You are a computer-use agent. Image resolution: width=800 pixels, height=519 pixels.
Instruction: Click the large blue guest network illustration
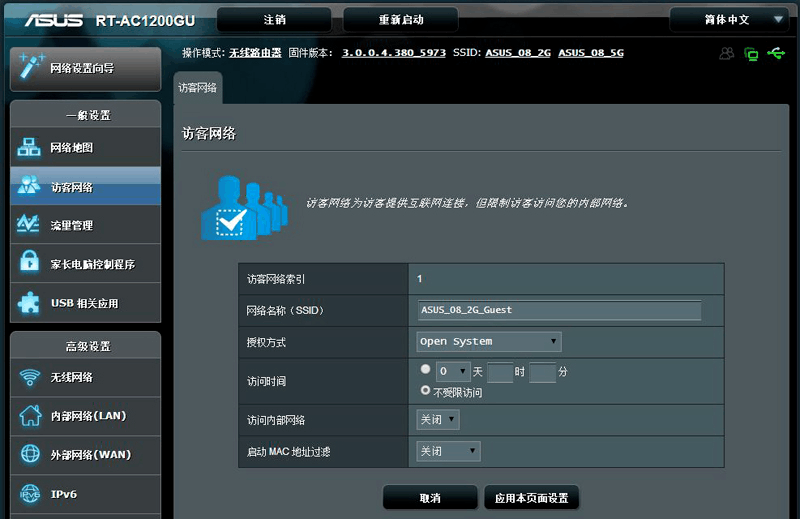coord(244,208)
